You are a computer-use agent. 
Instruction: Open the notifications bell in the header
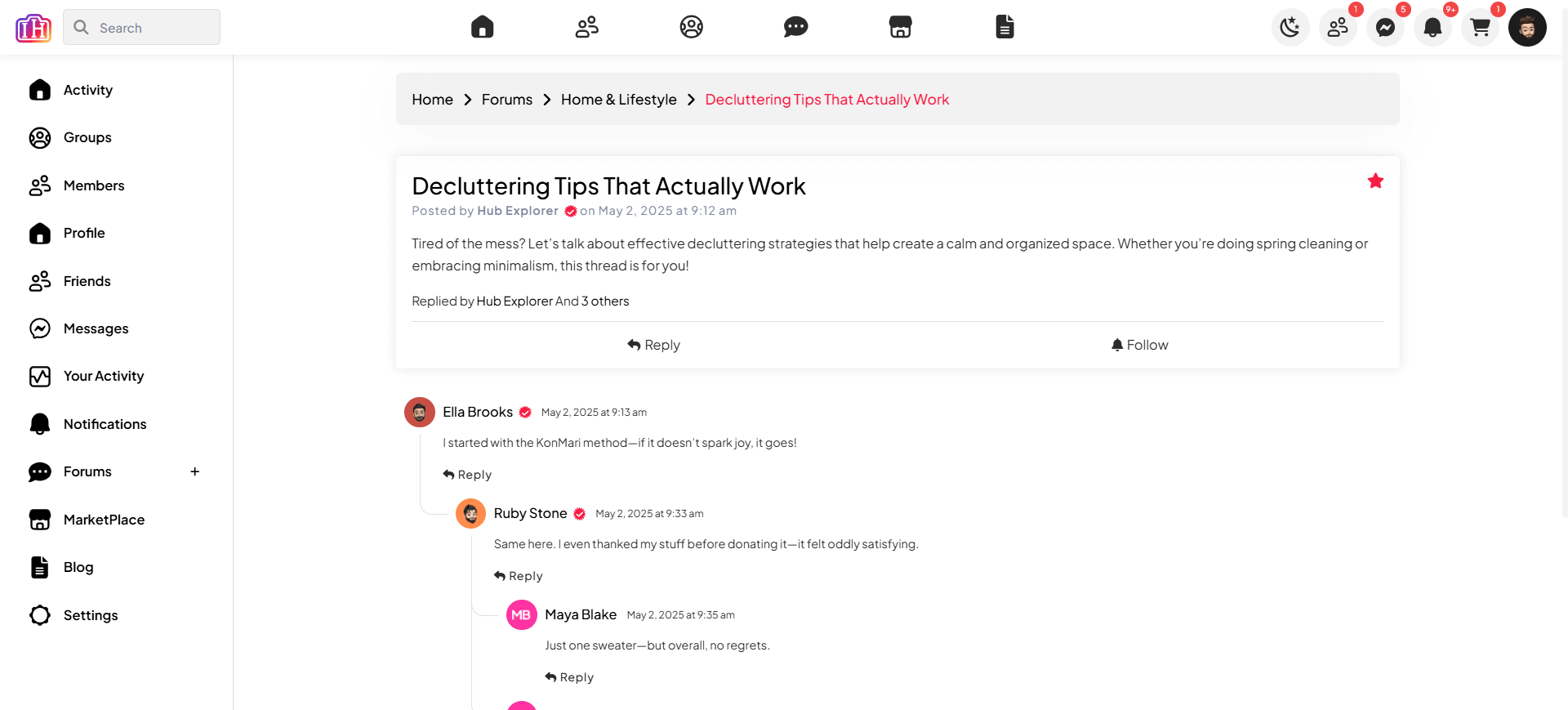[1432, 28]
